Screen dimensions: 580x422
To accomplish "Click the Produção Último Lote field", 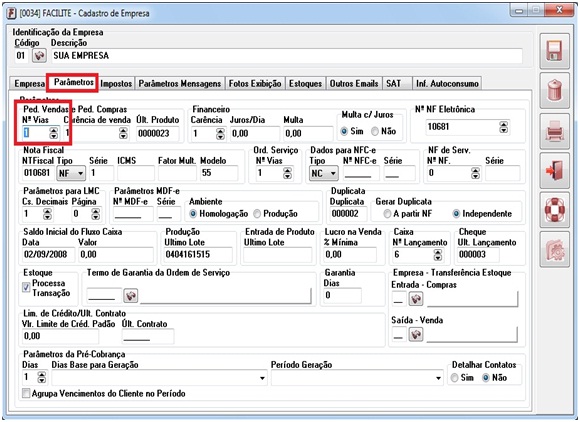I will 198,254.
